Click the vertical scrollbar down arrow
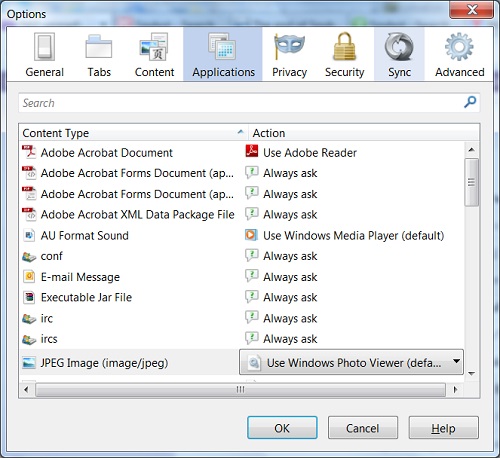 pyautogui.click(x=471, y=374)
